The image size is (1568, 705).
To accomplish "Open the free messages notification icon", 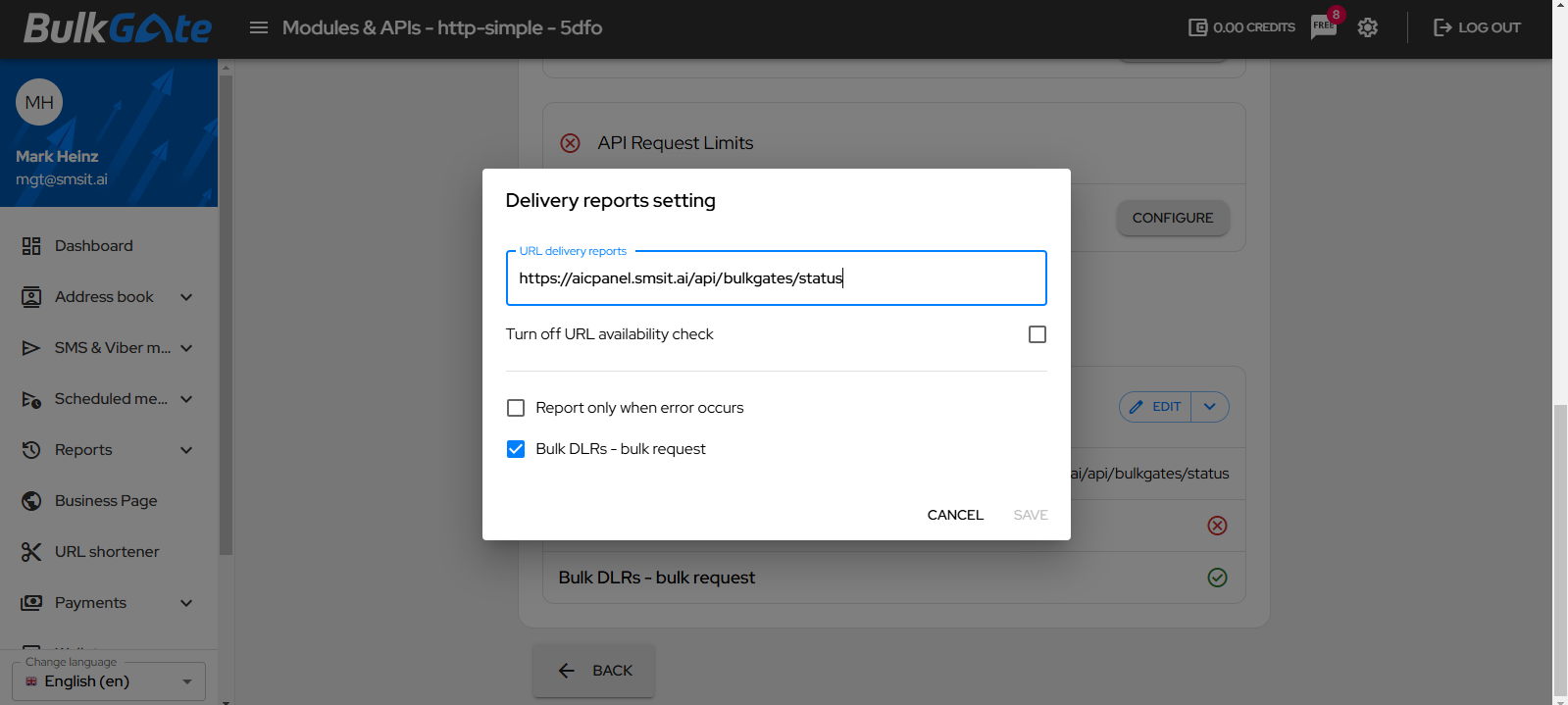I will pos(1324,26).
